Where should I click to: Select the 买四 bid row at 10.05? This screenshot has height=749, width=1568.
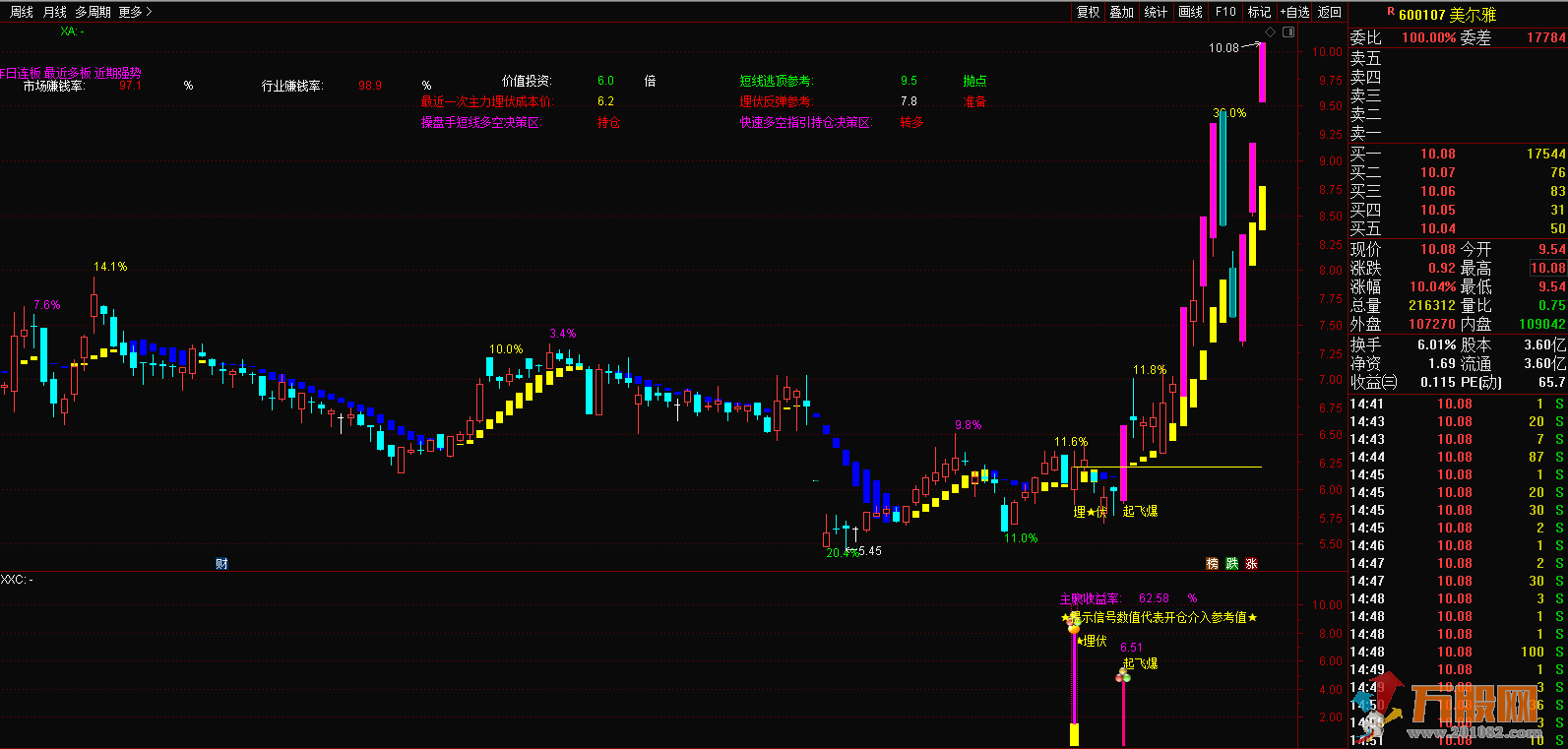[1458, 210]
